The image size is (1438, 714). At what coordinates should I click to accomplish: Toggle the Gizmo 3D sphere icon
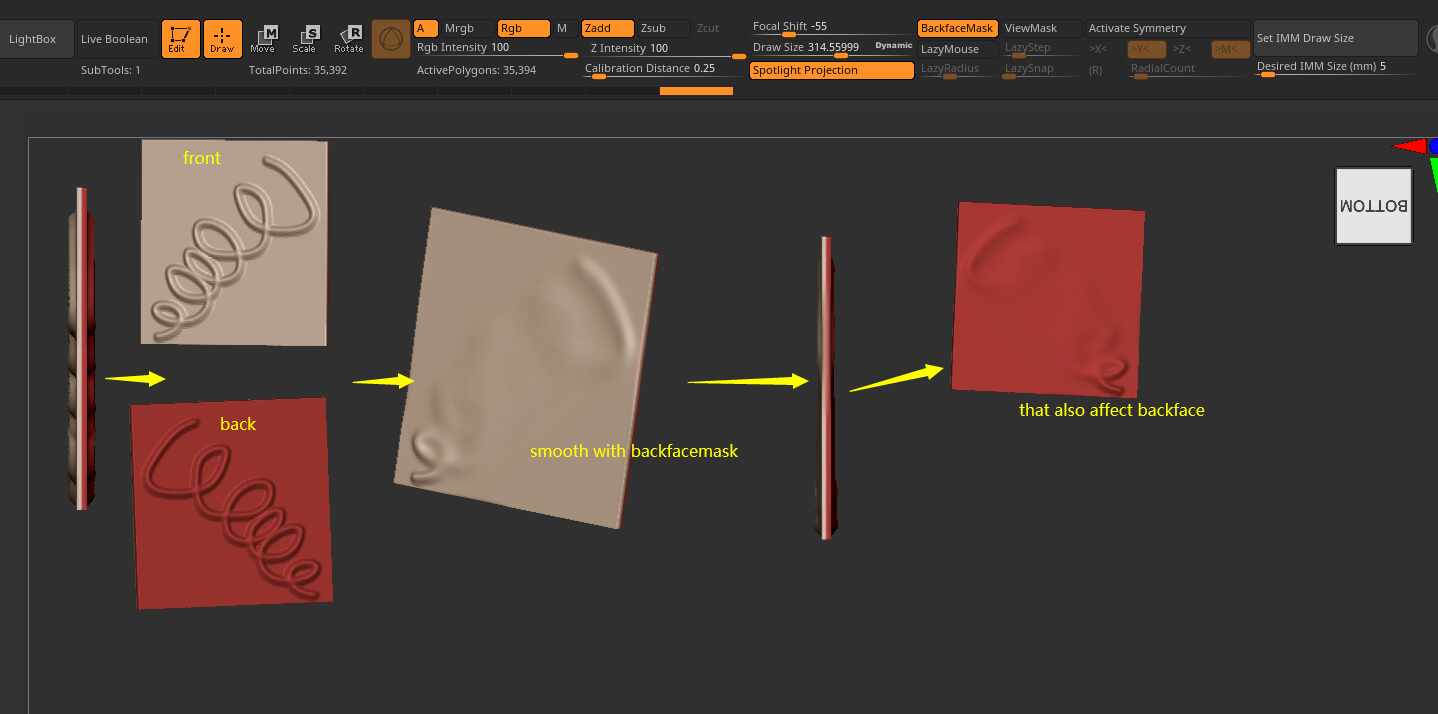[x=390, y=39]
